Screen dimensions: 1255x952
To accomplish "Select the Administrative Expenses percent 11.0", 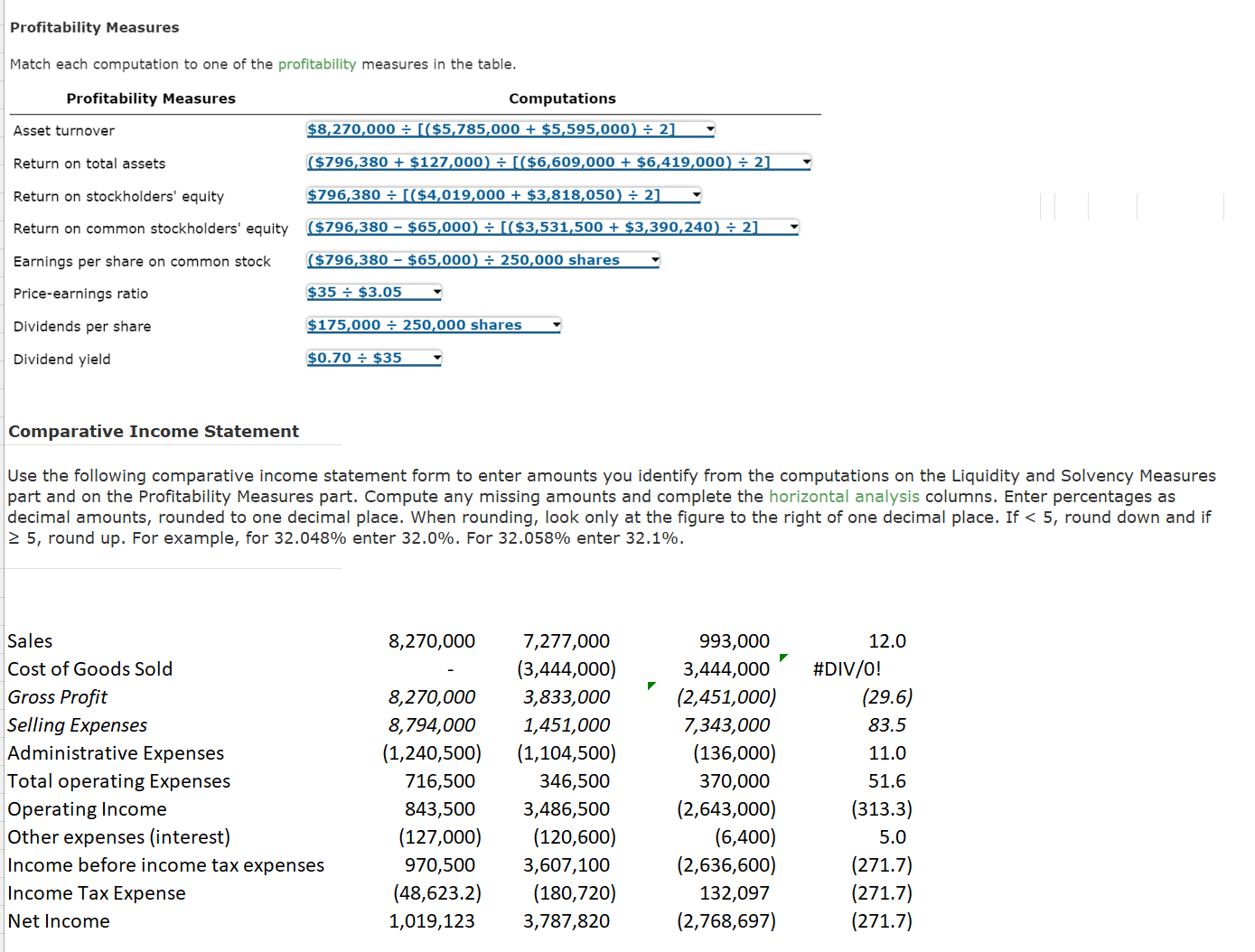I will tap(887, 753).
